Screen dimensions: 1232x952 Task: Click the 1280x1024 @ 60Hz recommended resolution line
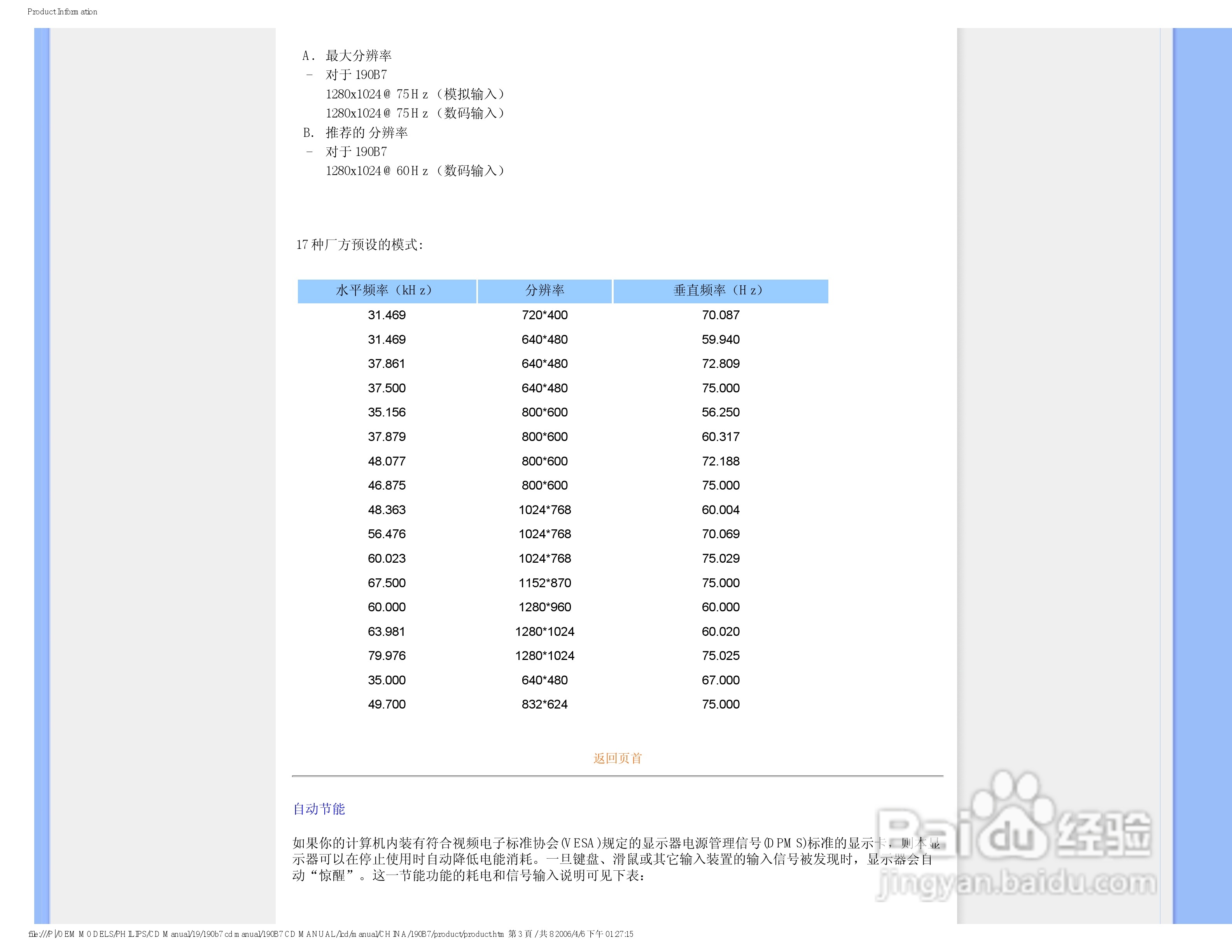415,171
